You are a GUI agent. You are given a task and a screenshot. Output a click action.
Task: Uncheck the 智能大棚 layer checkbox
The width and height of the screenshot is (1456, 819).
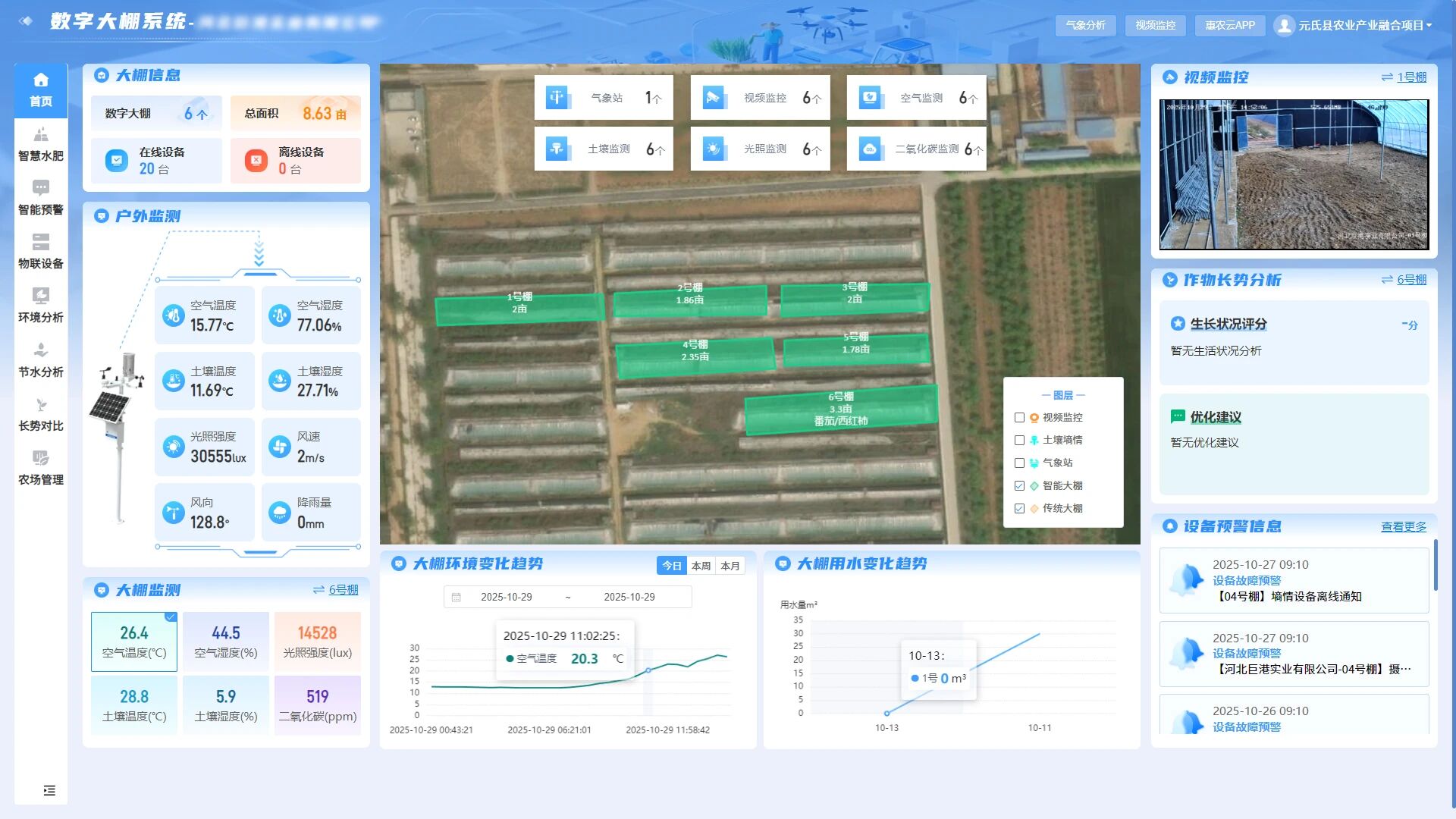1019,486
